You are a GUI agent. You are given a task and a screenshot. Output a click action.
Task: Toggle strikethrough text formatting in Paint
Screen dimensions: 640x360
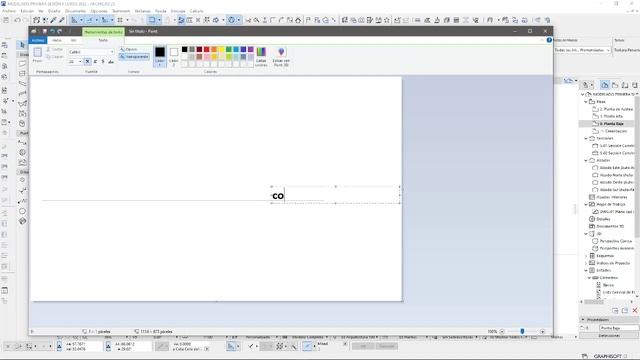[111, 62]
